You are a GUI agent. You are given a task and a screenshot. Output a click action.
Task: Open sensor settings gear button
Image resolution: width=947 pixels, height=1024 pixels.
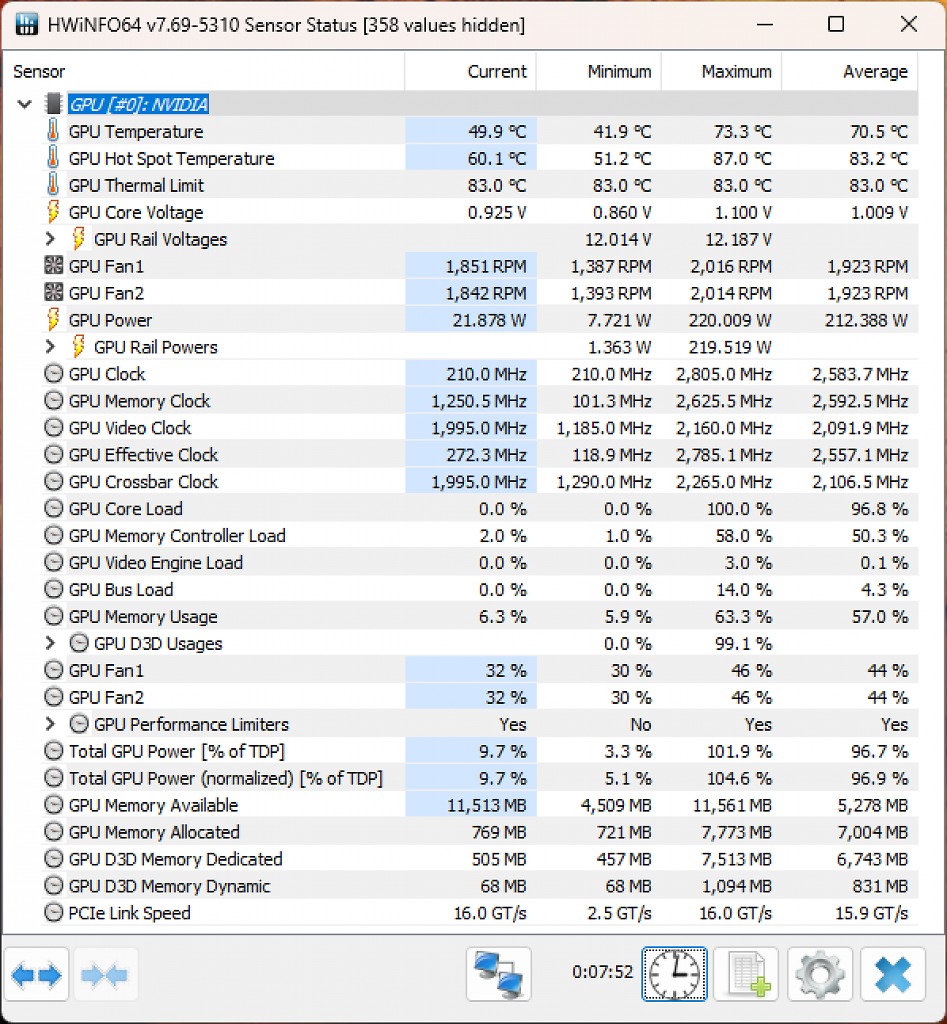(820, 974)
